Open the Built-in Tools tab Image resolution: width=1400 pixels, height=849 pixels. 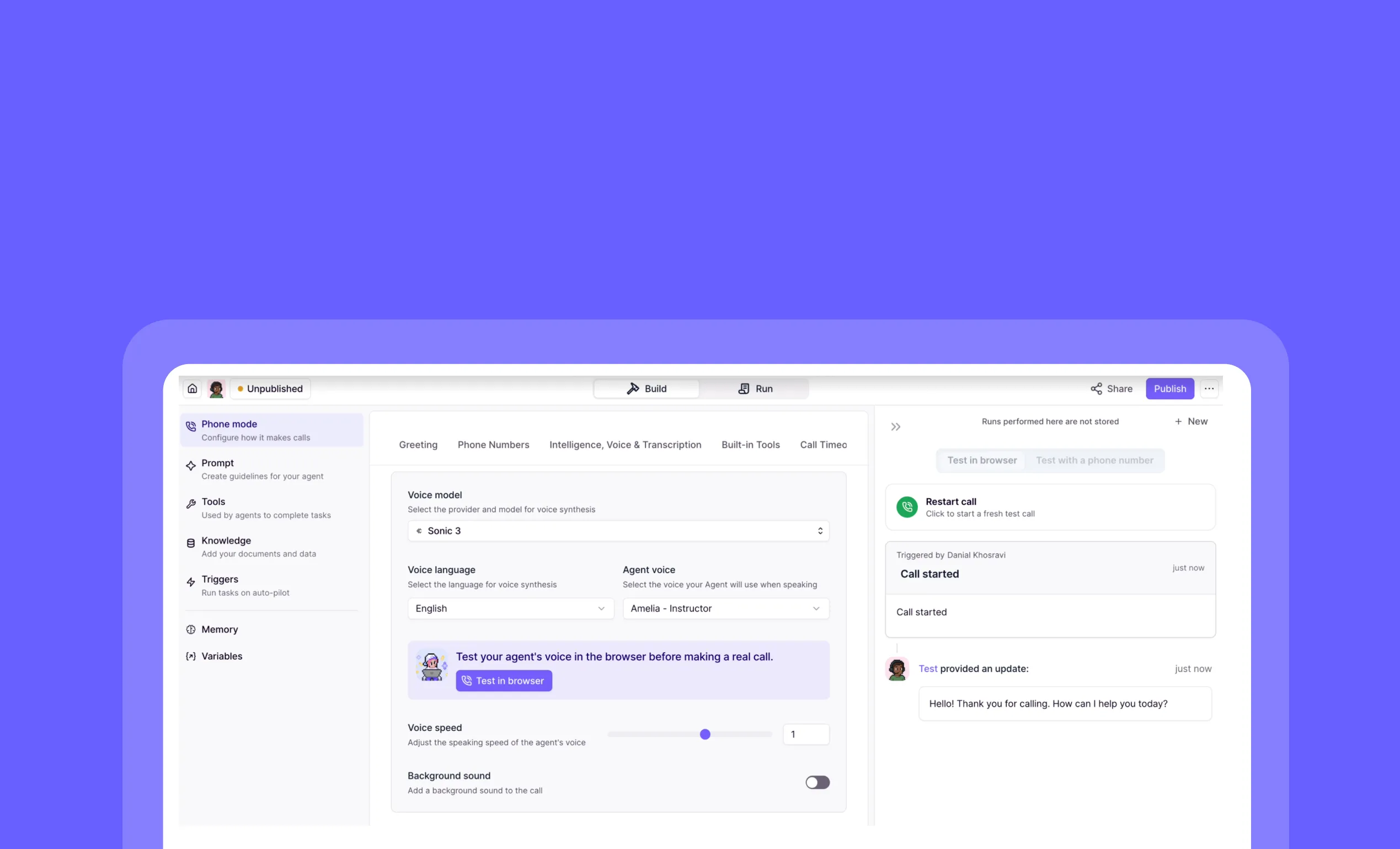[751, 445]
